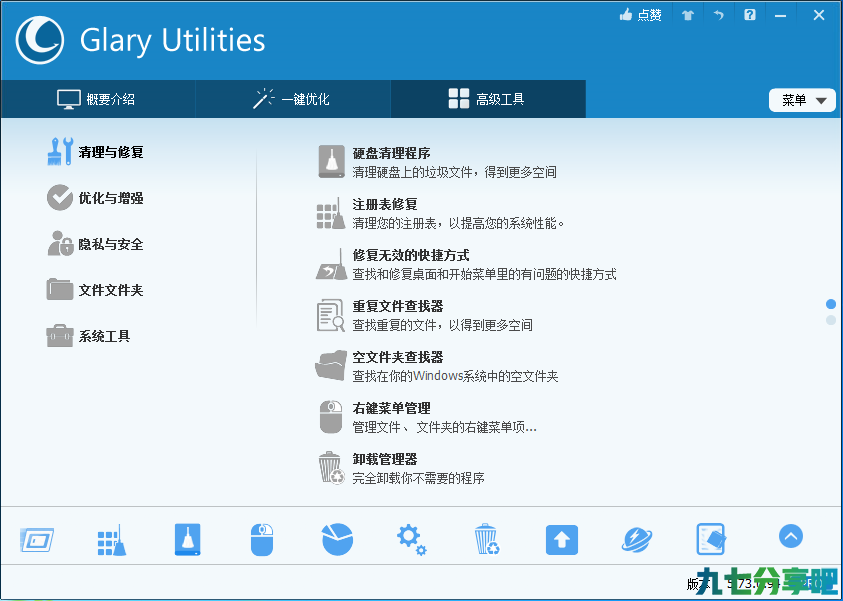
Task: Click the disk cleaner icon in bottom toolbar
Action: 188,539
